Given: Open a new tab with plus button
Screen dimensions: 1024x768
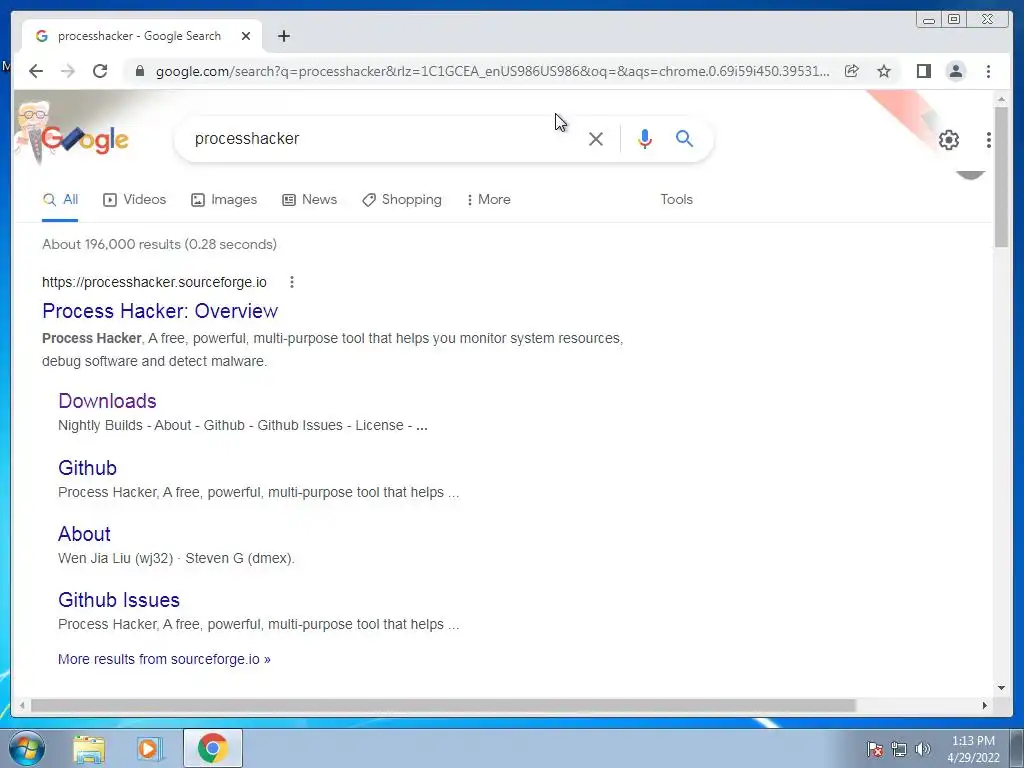Looking at the screenshot, I should (283, 37).
